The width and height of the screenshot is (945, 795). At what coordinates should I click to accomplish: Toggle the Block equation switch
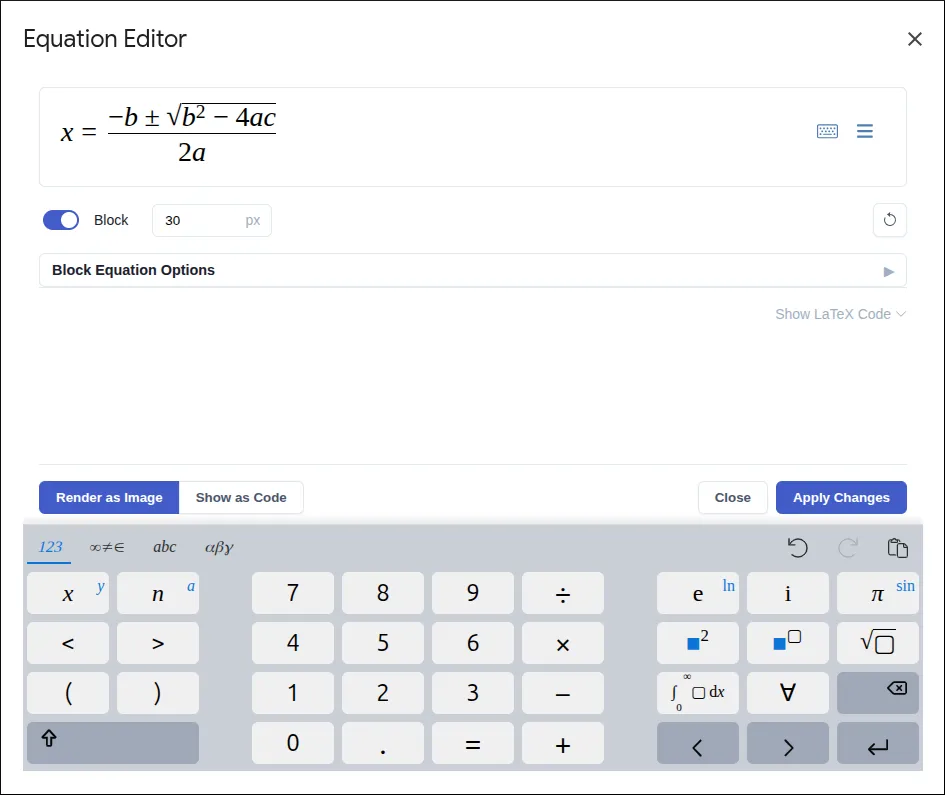tap(60, 220)
